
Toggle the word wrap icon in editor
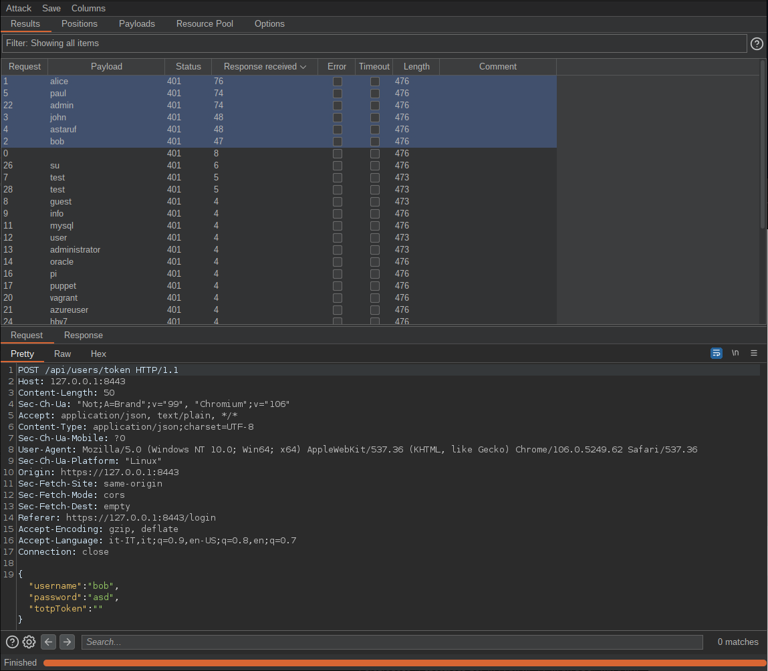[x=716, y=353]
